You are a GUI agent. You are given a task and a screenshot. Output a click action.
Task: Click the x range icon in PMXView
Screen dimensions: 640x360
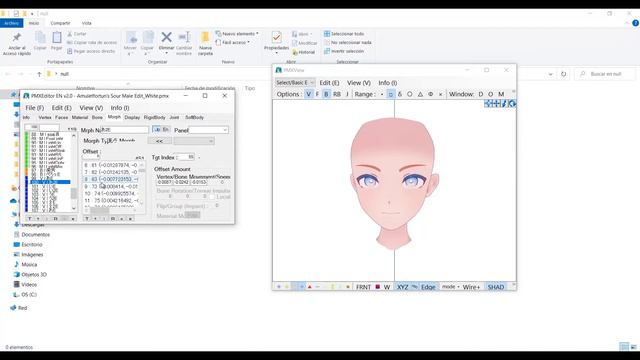point(440,94)
